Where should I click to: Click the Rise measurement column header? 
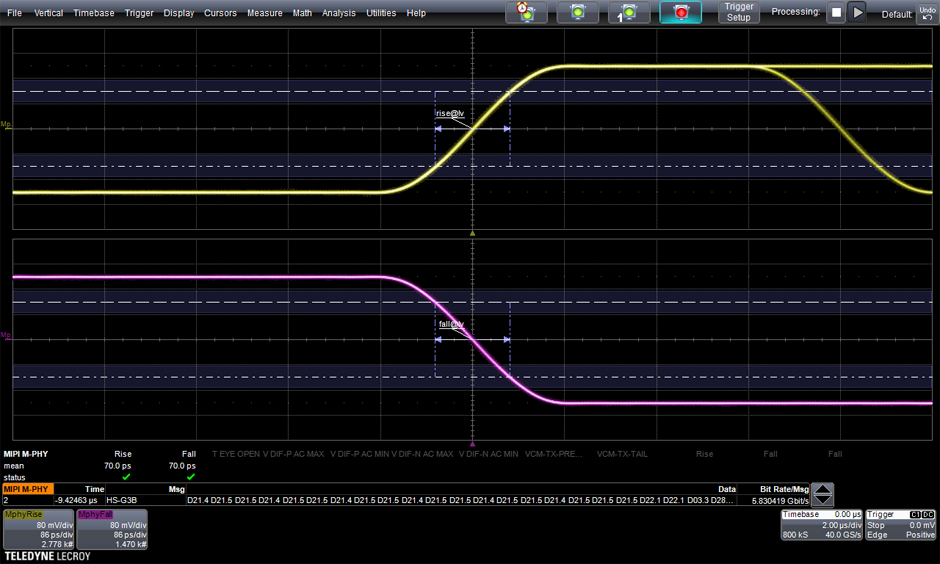[x=123, y=454]
